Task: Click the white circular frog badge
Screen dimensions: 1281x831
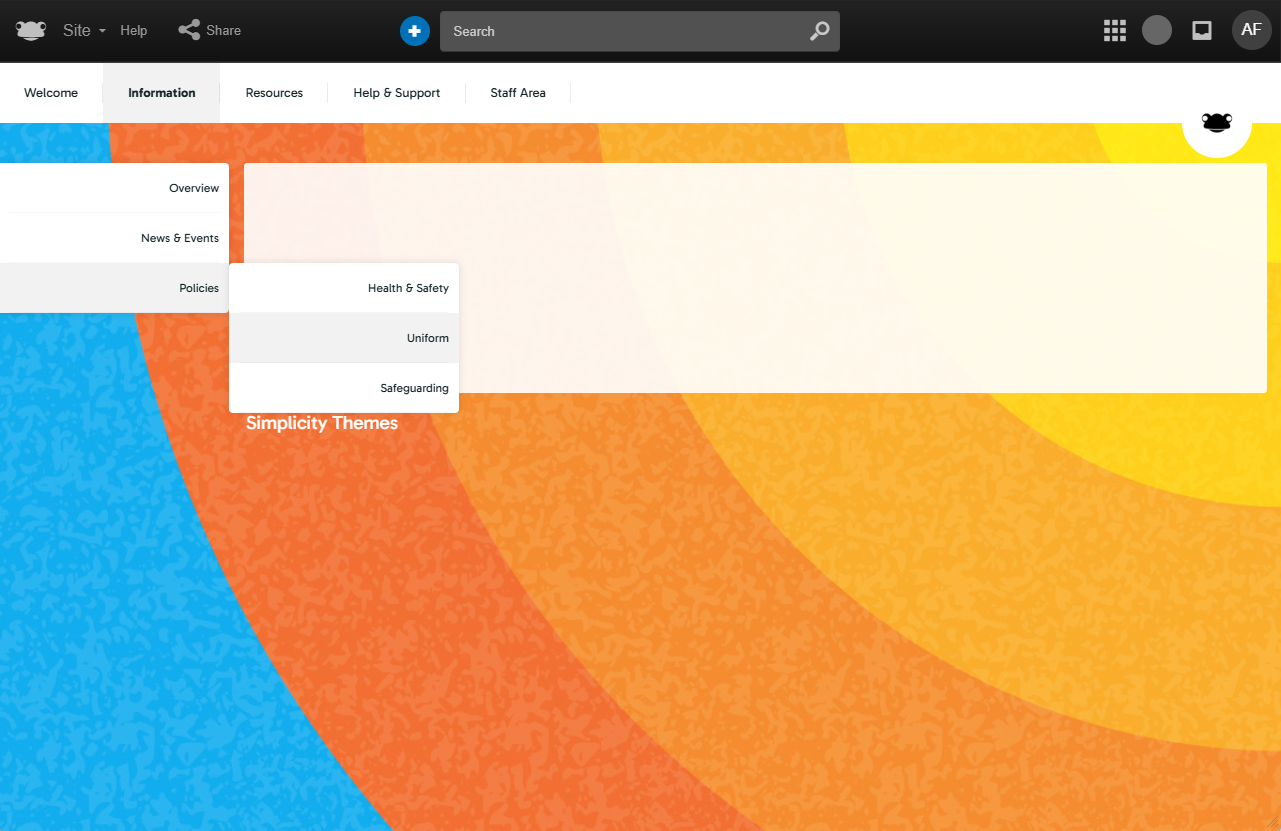Action: pyautogui.click(x=1216, y=123)
